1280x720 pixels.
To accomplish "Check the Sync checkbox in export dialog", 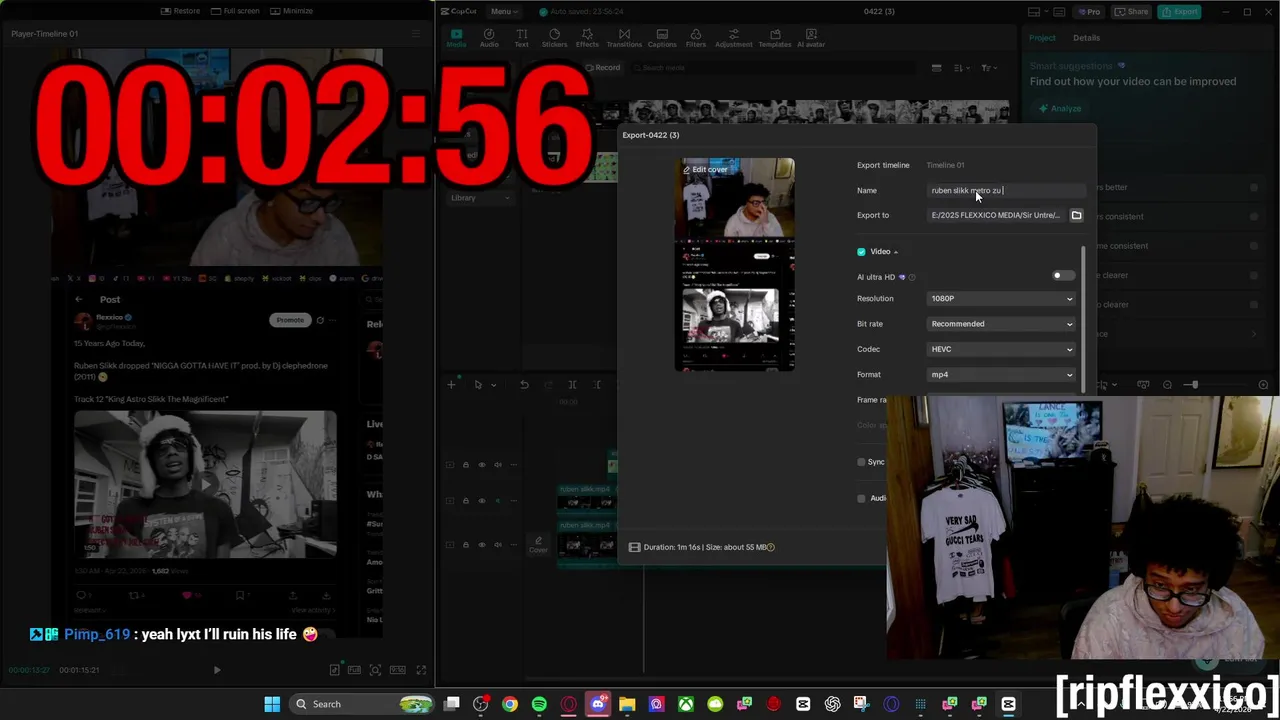I will coord(861,462).
